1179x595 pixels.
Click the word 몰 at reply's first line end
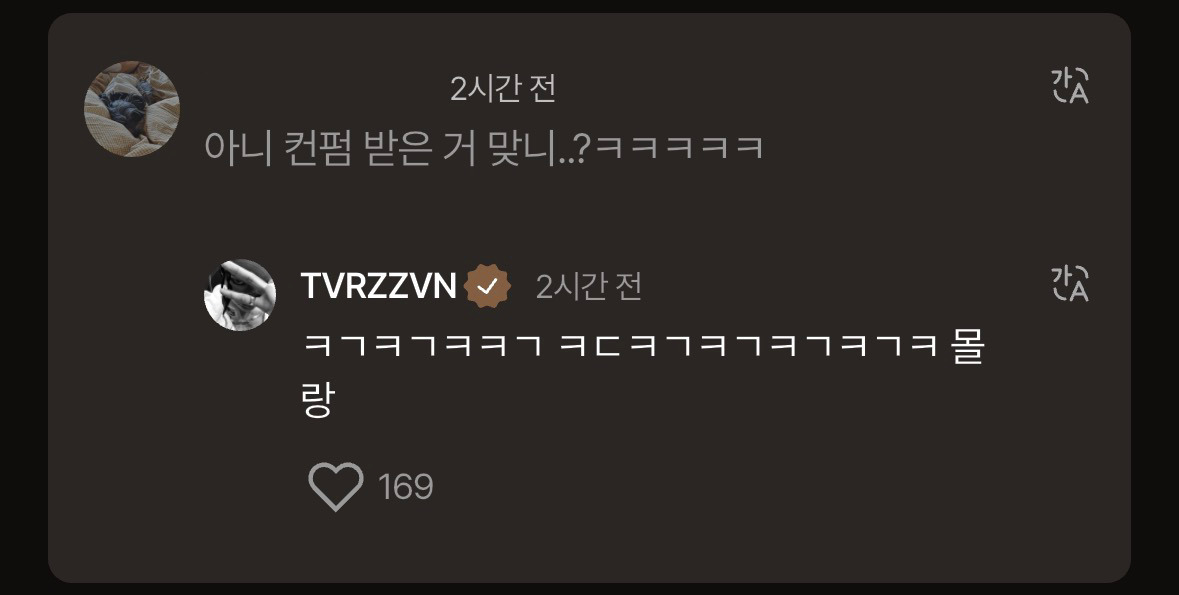tap(968, 347)
